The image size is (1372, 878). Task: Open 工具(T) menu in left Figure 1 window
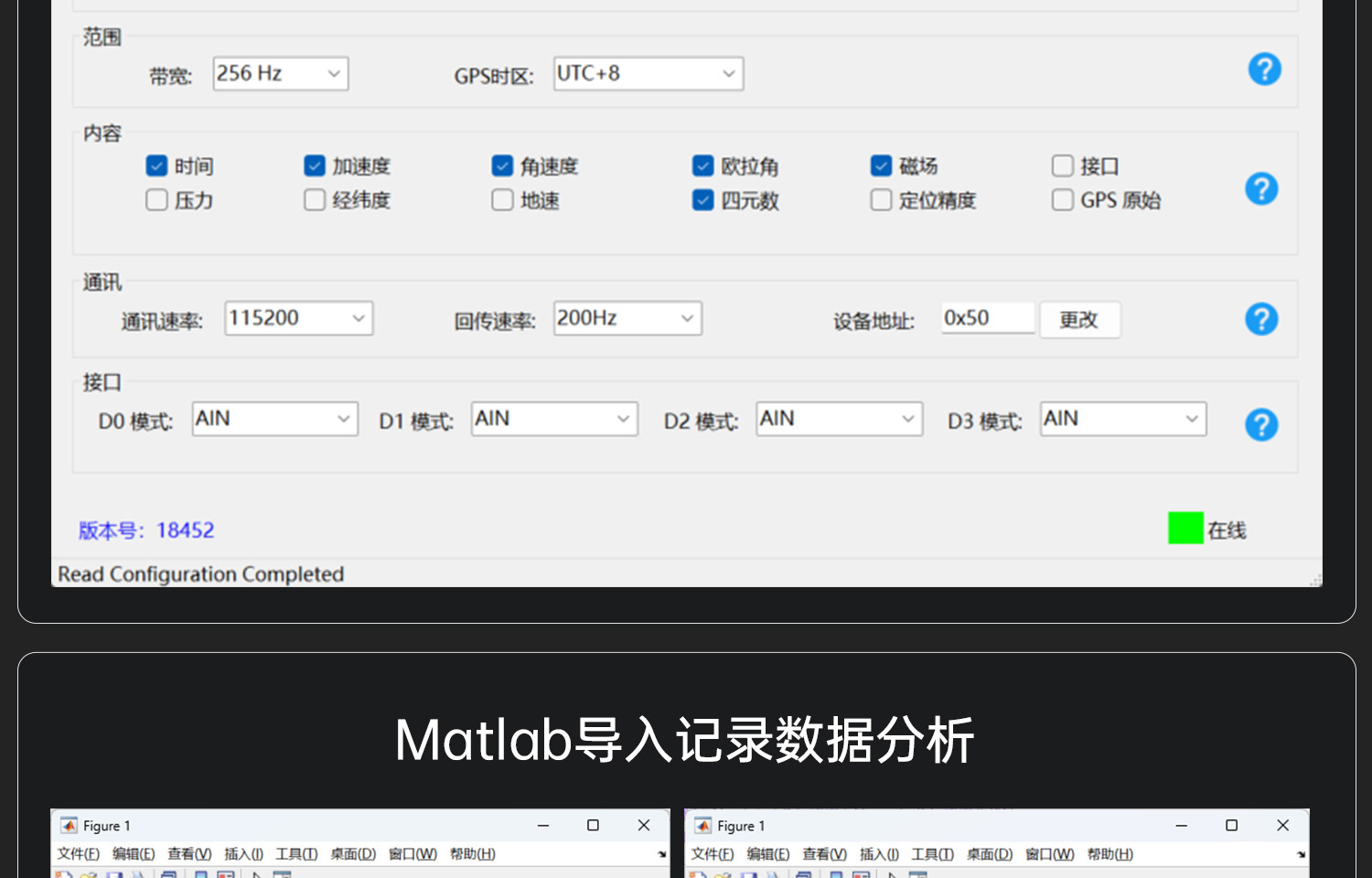coord(296,854)
